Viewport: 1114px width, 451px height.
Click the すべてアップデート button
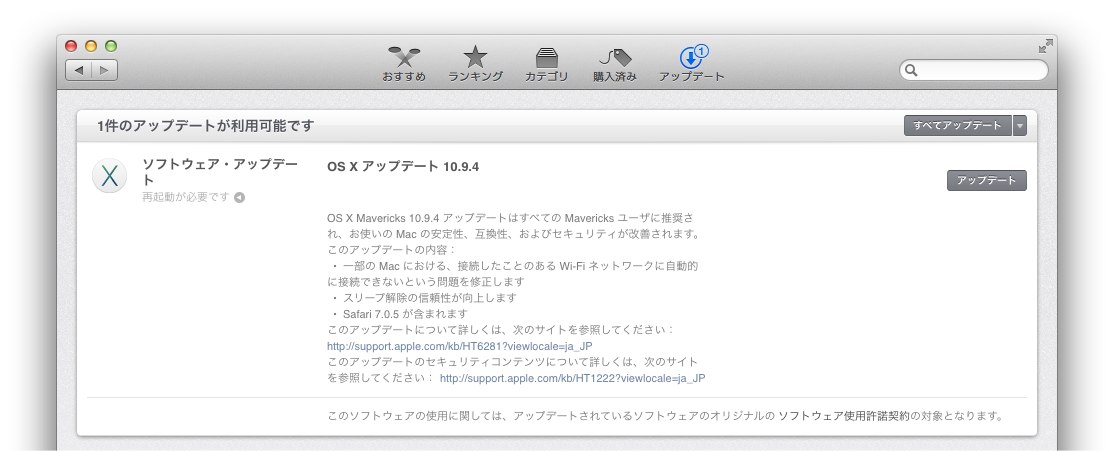(x=958, y=126)
